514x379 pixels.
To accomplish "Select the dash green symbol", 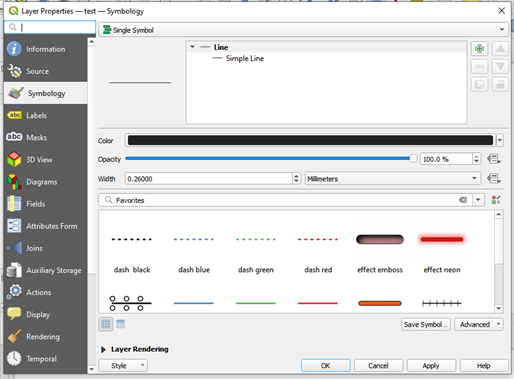I will click(256, 253).
